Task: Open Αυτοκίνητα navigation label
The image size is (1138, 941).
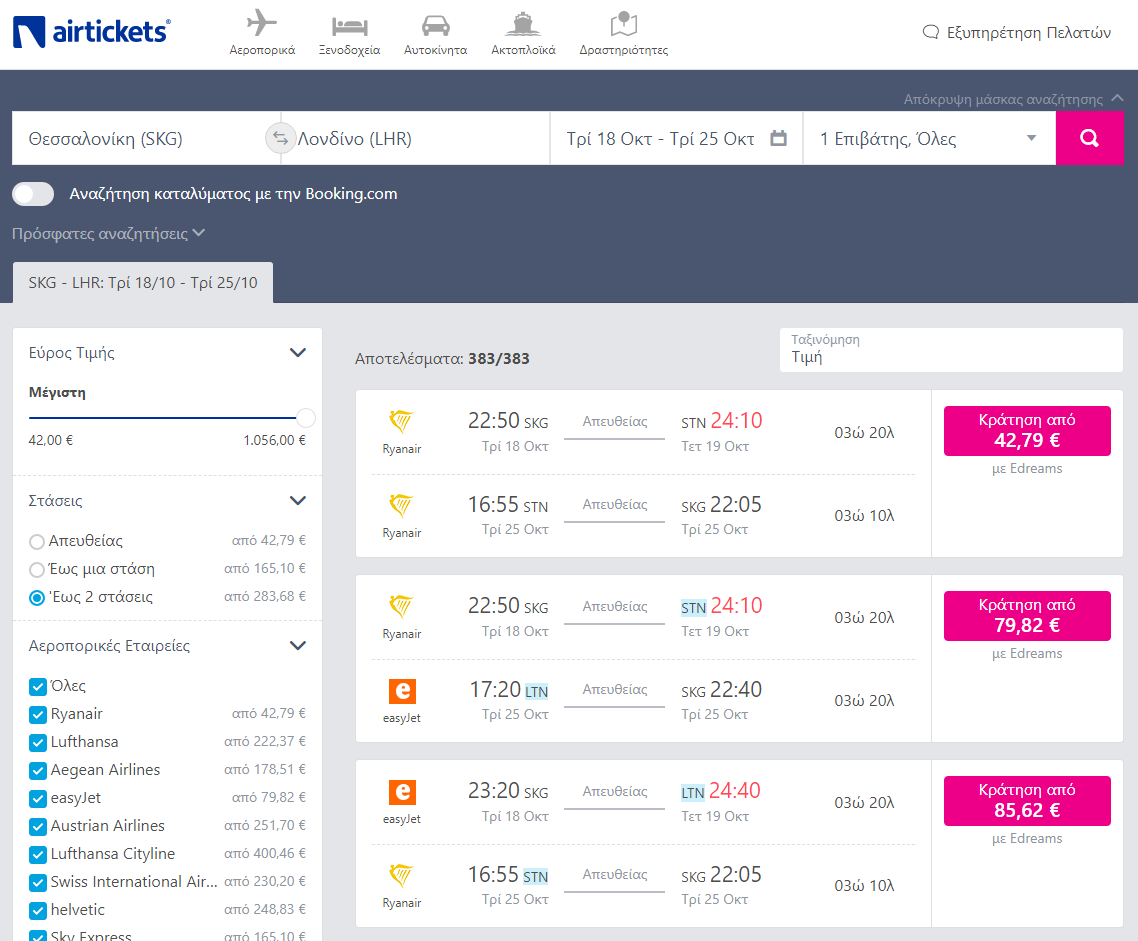Action: tap(435, 50)
